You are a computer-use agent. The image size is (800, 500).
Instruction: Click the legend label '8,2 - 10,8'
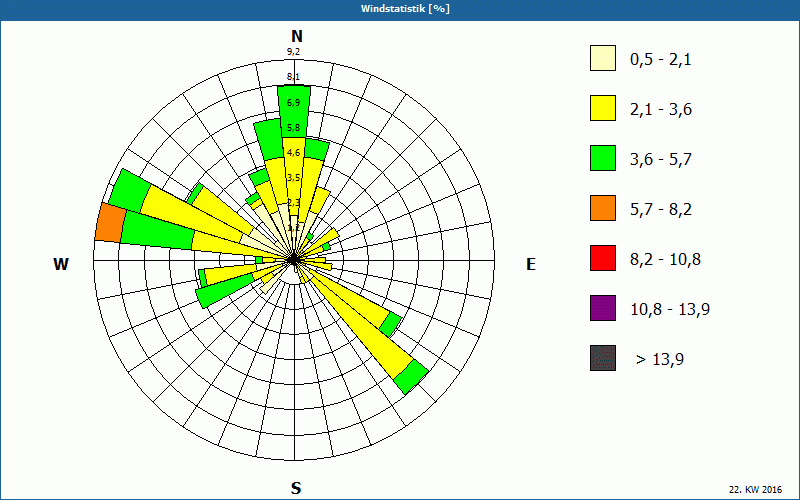point(665,260)
